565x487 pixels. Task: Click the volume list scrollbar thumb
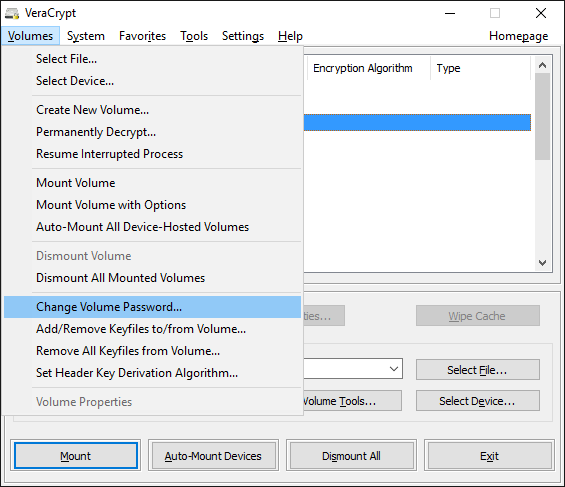pos(542,116)
